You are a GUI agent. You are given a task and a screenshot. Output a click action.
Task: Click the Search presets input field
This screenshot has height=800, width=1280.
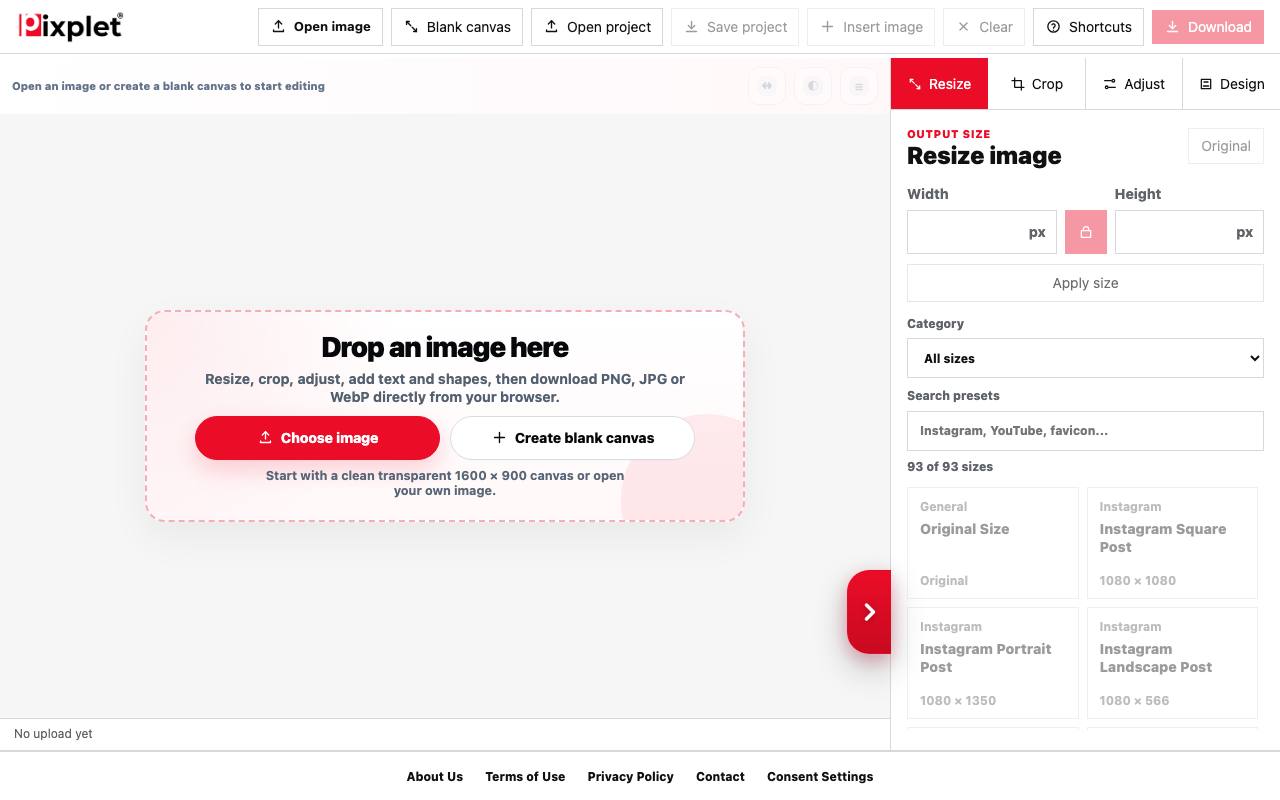1085,431
